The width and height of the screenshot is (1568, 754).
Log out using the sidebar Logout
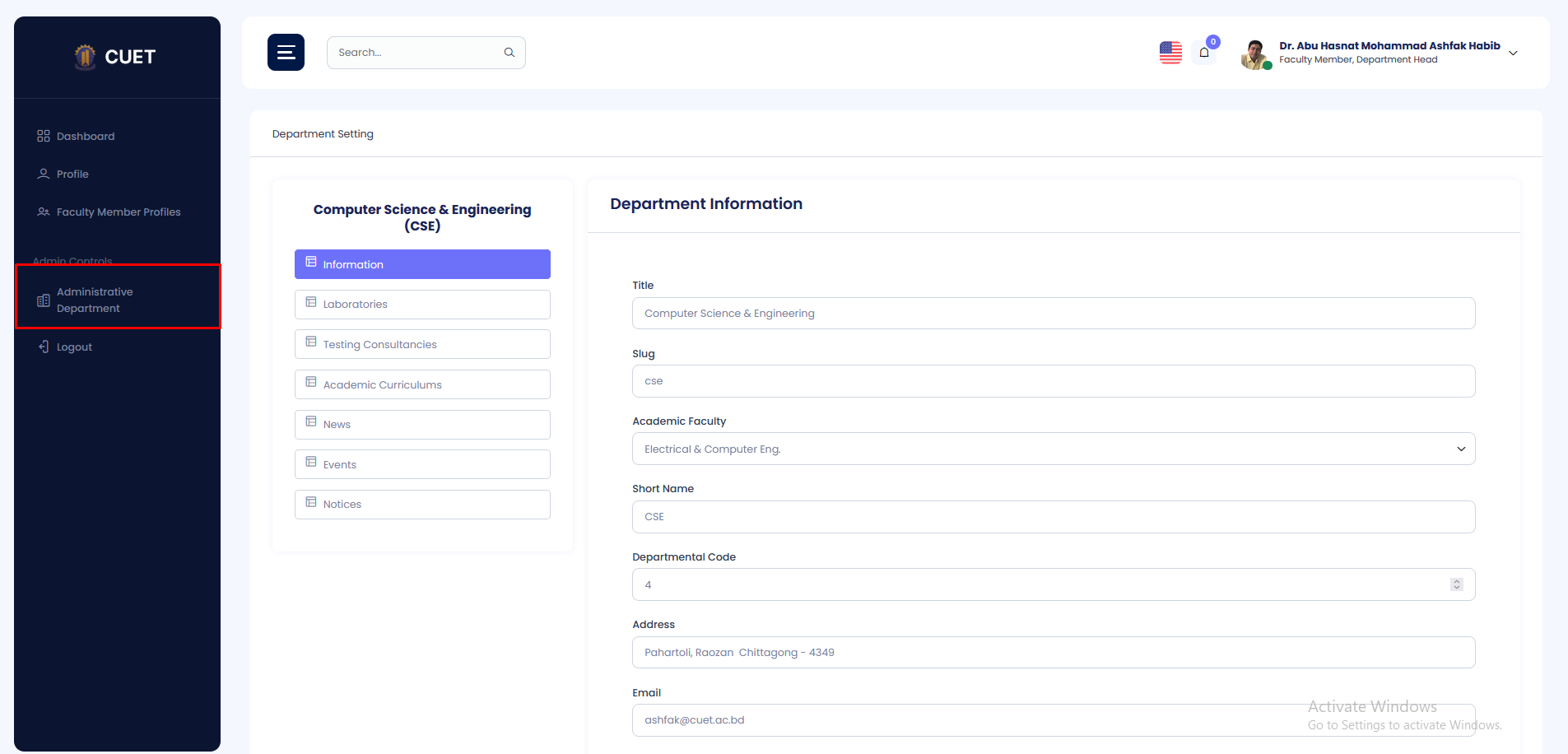74,347
